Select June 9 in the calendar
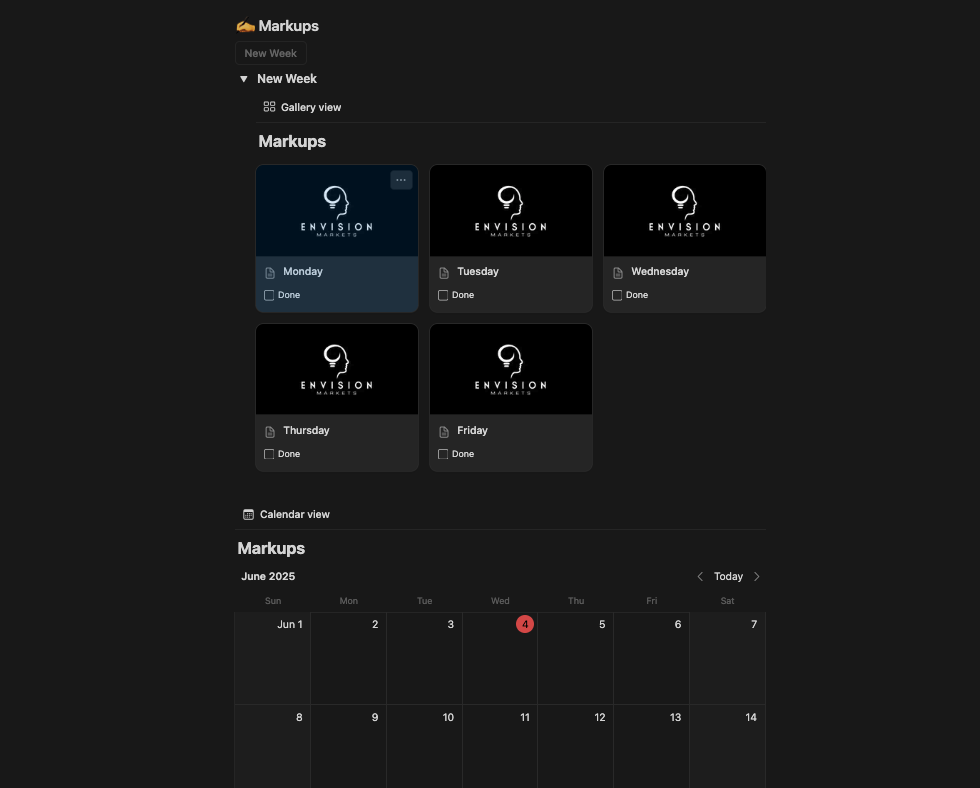 click(348, 747)
